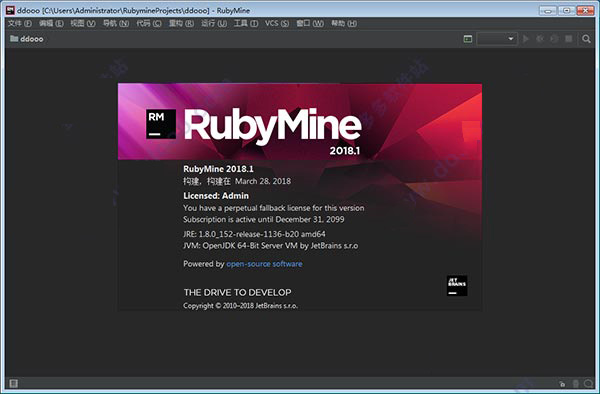Click the build date 'March 28, 2018' text
600x394 pixels.
[x=263, y=181]
